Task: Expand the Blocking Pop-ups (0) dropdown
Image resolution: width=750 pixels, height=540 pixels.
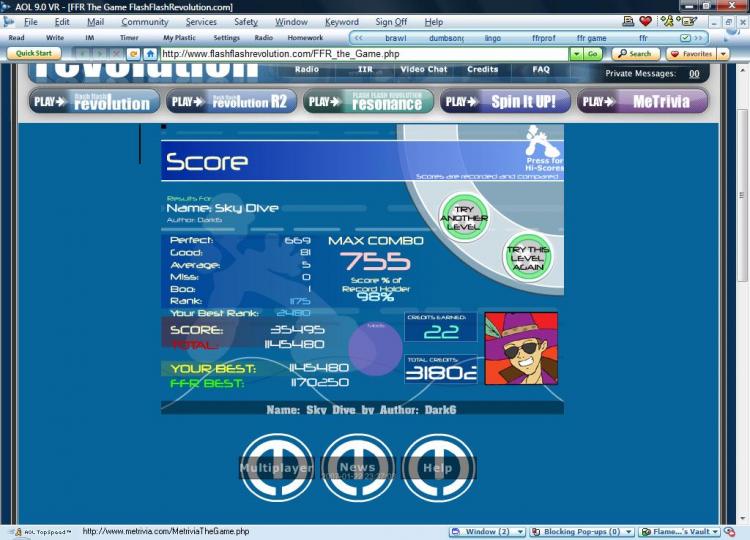Action: [629, 531]
